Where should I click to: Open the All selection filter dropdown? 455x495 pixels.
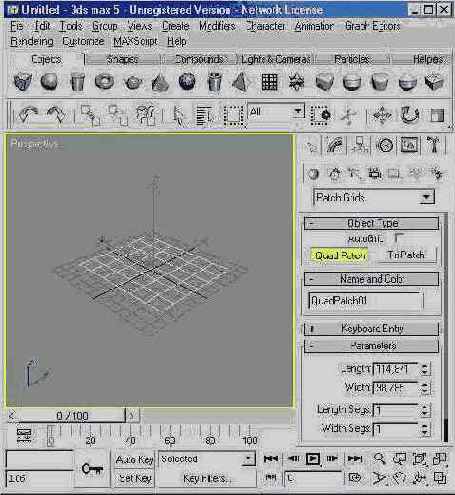pyautogui.click(x=298, y=111)
